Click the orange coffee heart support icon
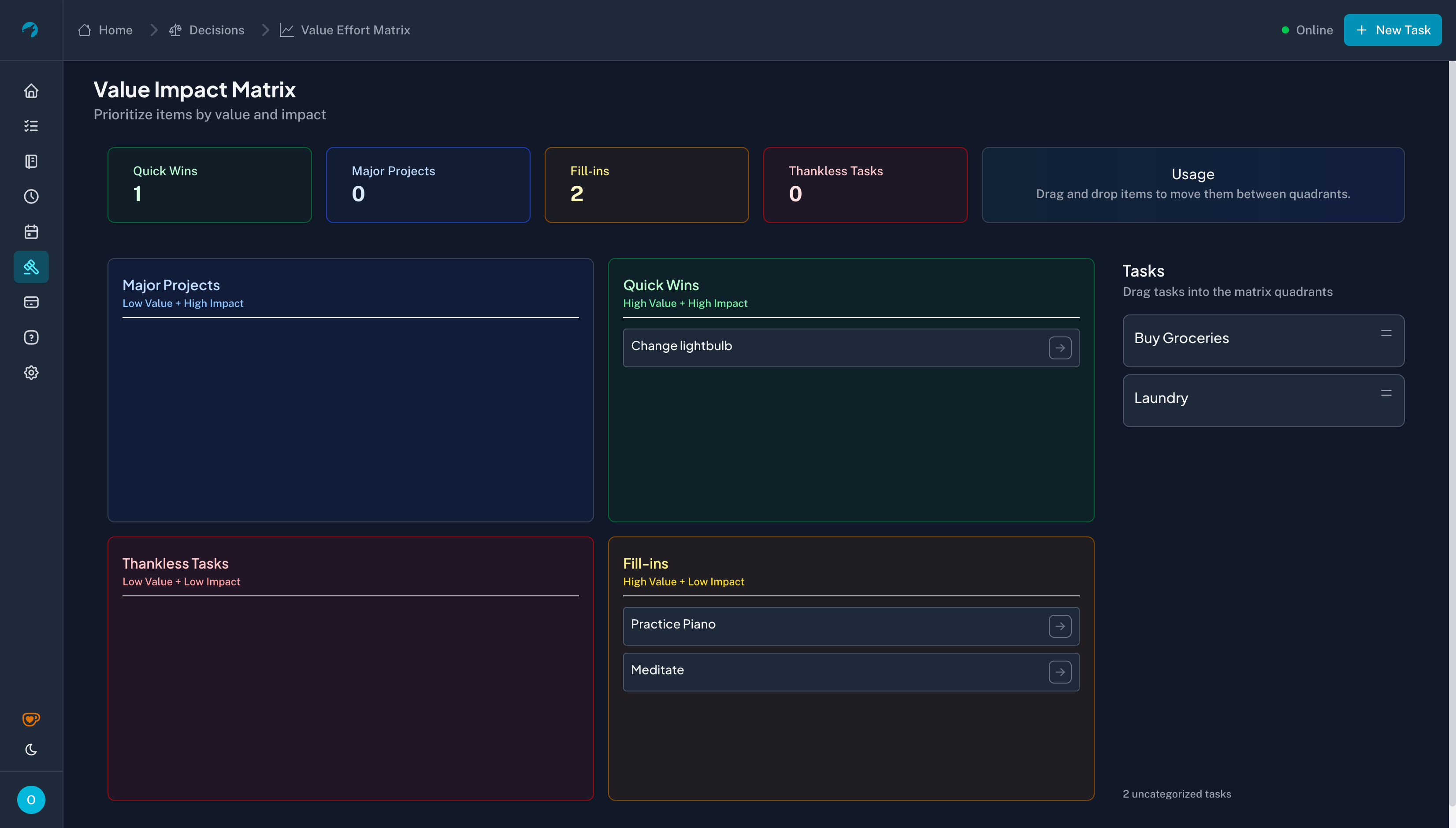This screenshot has width=1456, height=828. [x=31, y=719]
